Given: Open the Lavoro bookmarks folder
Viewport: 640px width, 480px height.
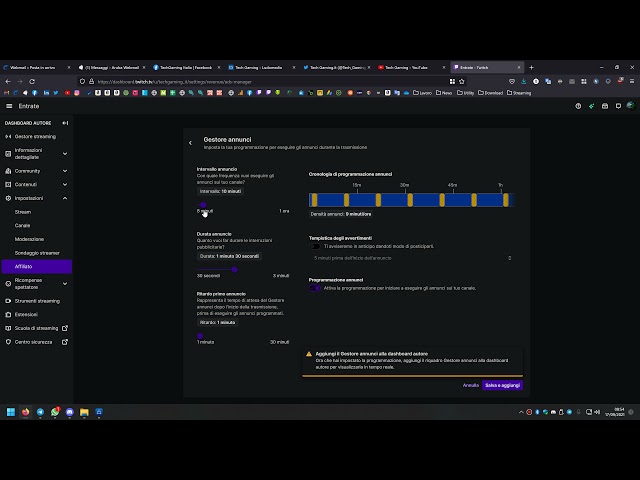Looking at the screenshot, I should [422, 93].
